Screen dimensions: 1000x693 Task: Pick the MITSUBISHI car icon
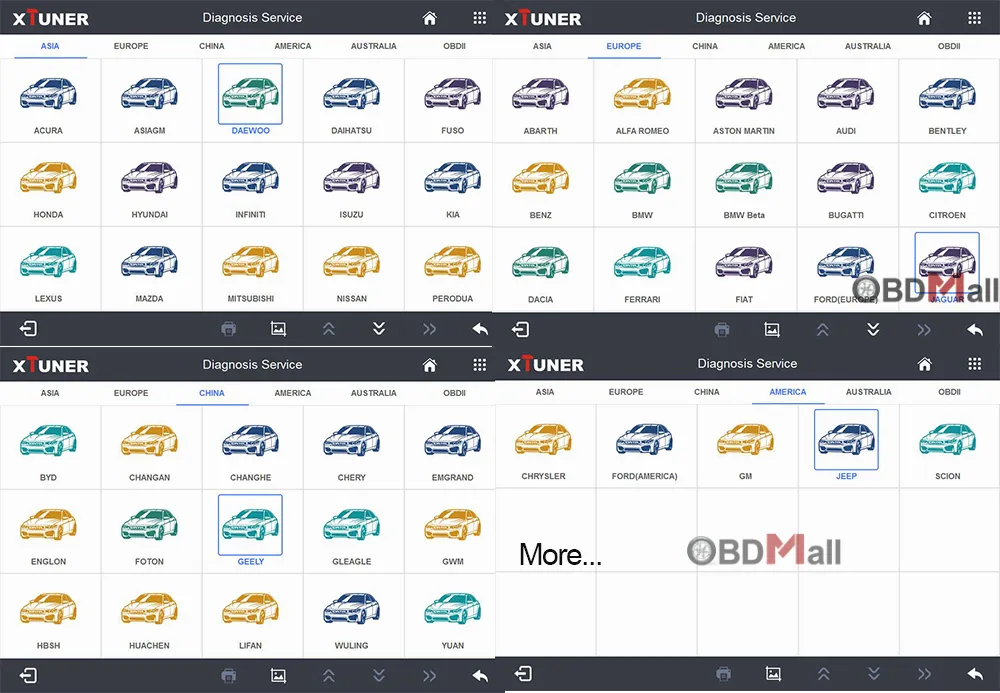[x=250, y=262]
